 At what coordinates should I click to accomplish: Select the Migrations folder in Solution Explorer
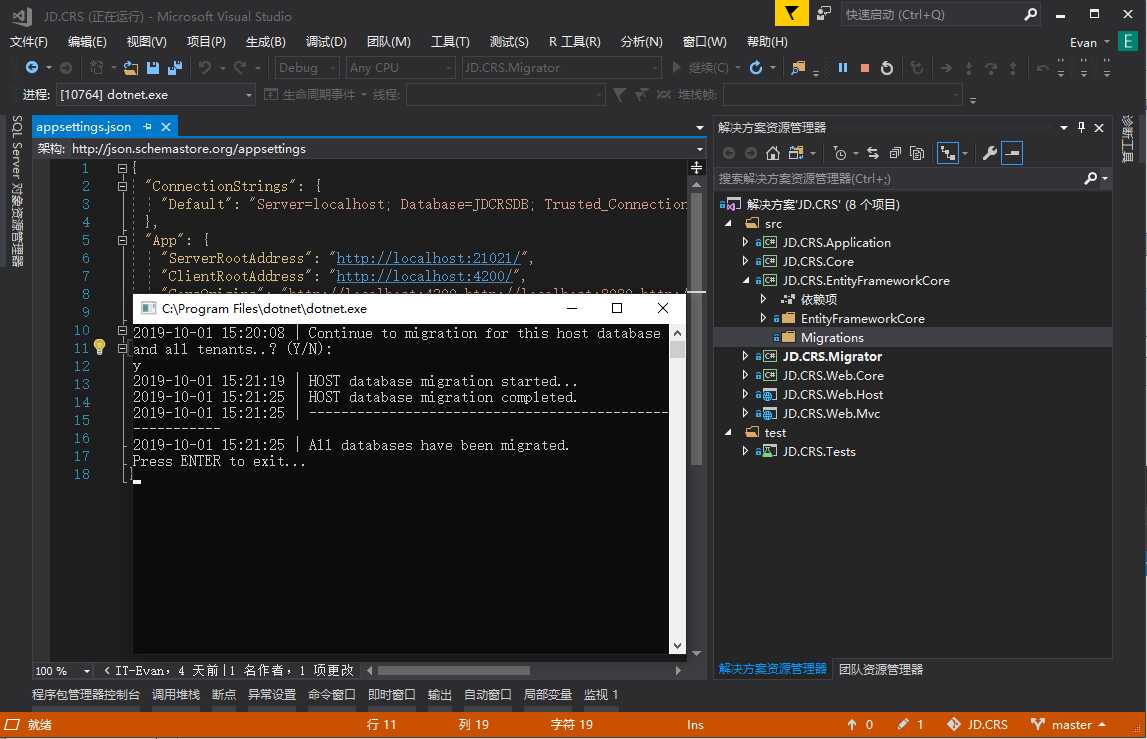(832, 337)
